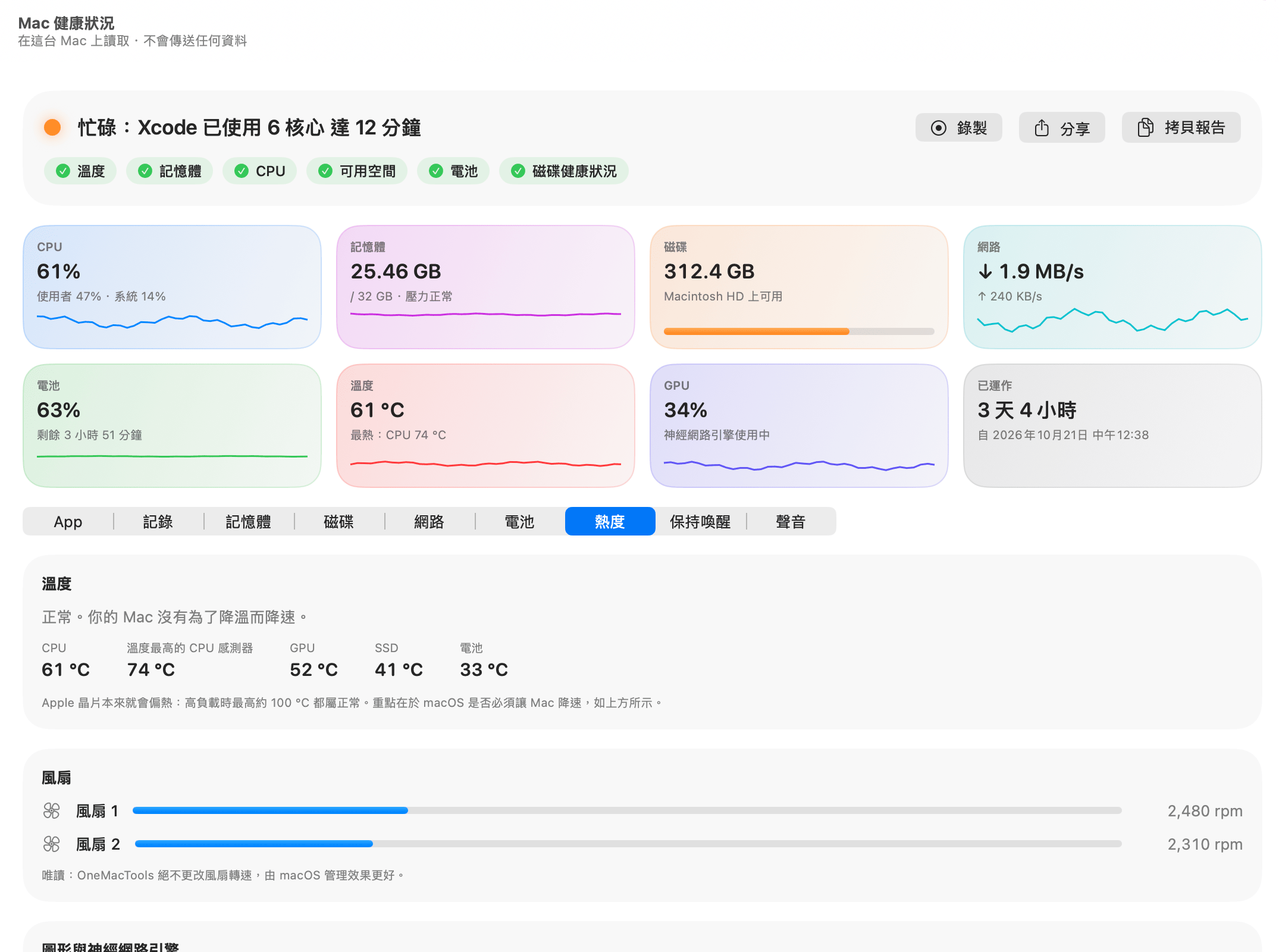Click the active 熱度 tab

[x=610, y=522]
